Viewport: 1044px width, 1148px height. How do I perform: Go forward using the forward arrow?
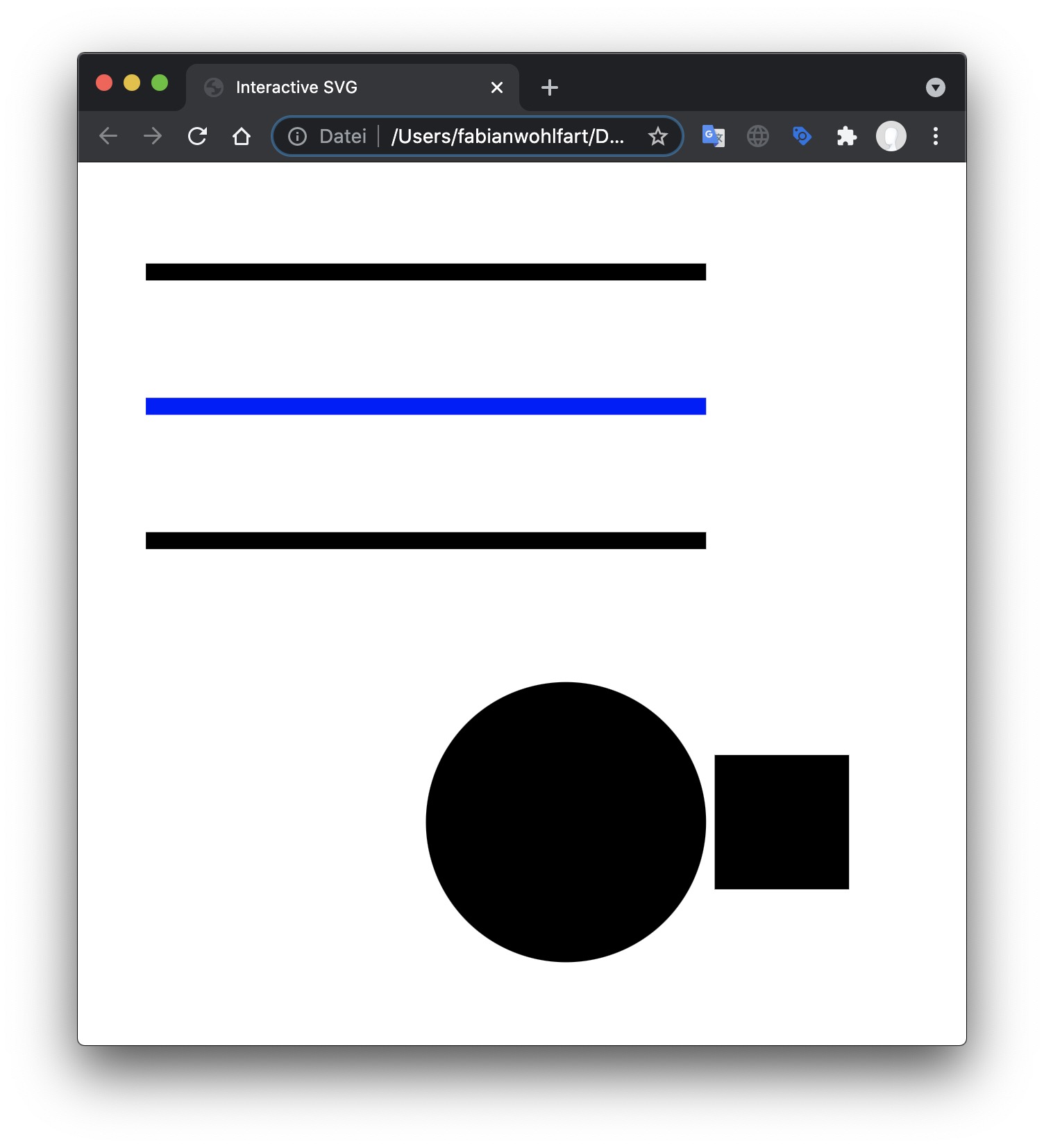tap(153, 136)
